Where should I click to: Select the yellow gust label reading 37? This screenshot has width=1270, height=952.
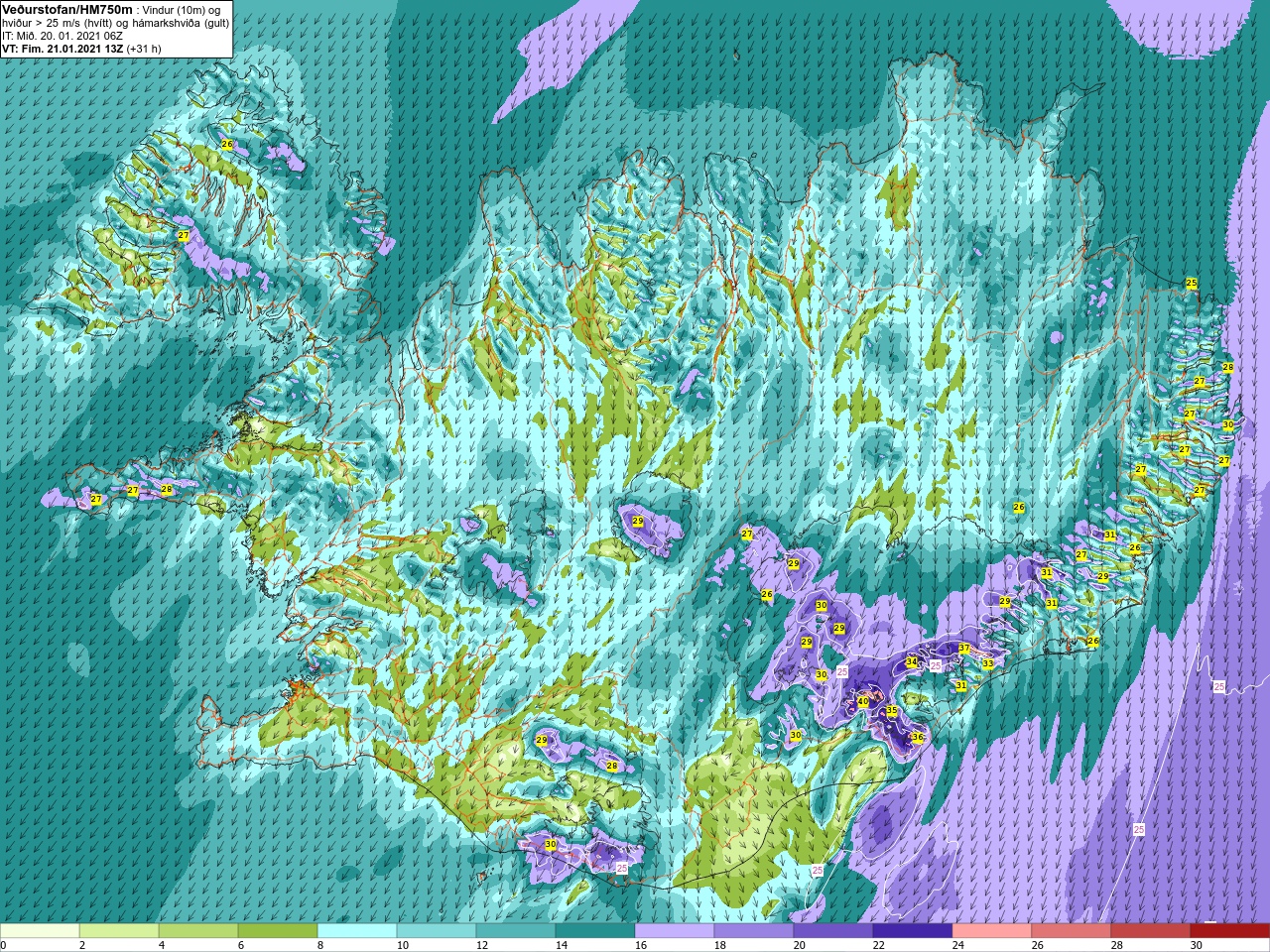pos(963,648)
